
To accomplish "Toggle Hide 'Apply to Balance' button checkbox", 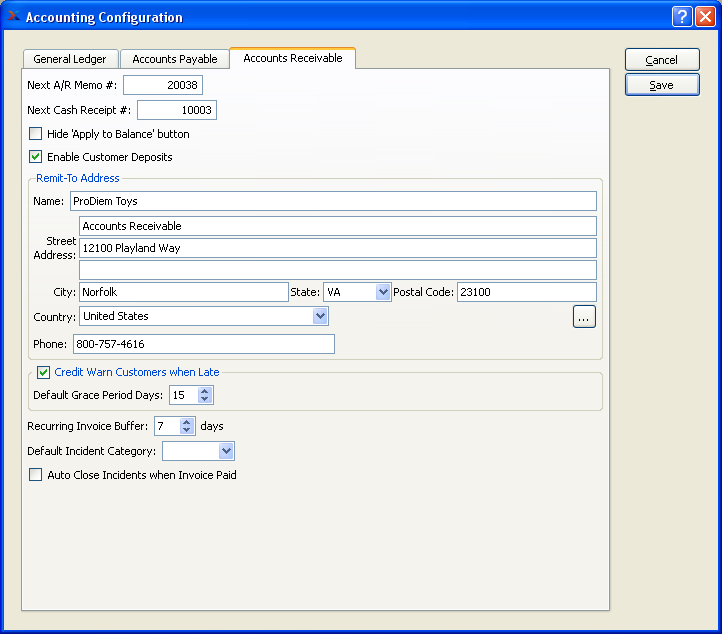I will 36,134.
